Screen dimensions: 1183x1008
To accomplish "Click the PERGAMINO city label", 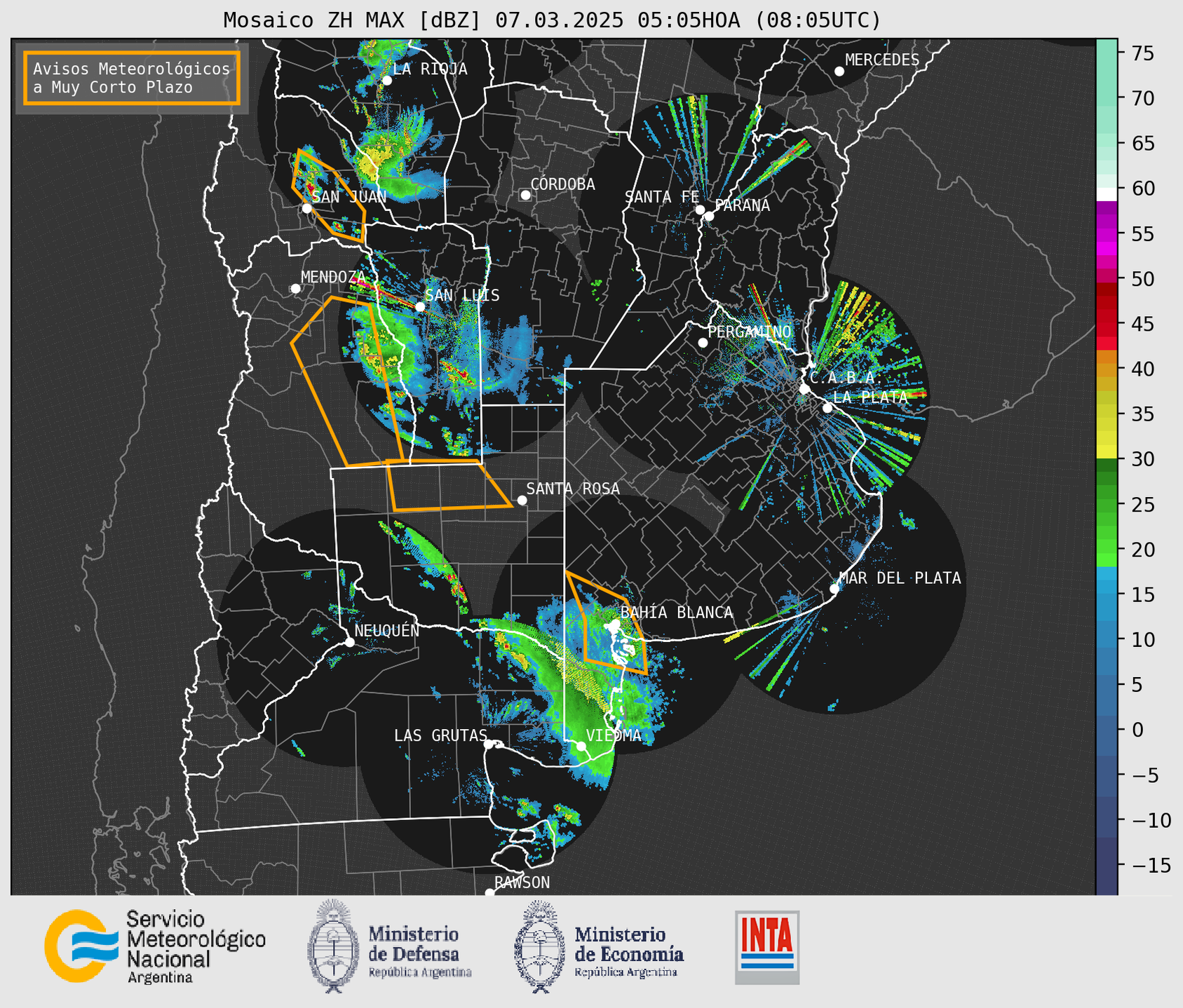I will (750, 332).
